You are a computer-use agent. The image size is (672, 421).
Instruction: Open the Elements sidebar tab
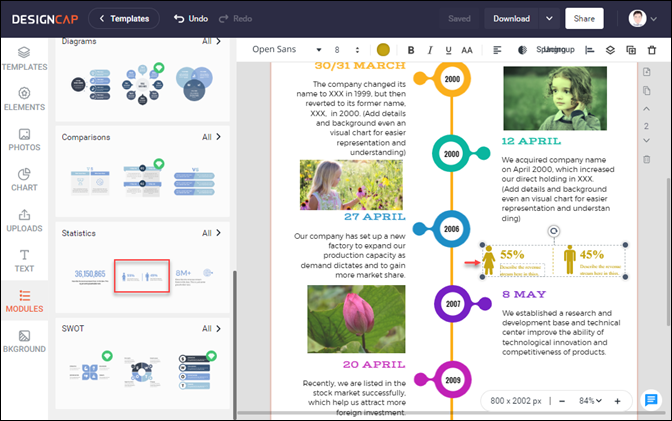pos(24,99)
